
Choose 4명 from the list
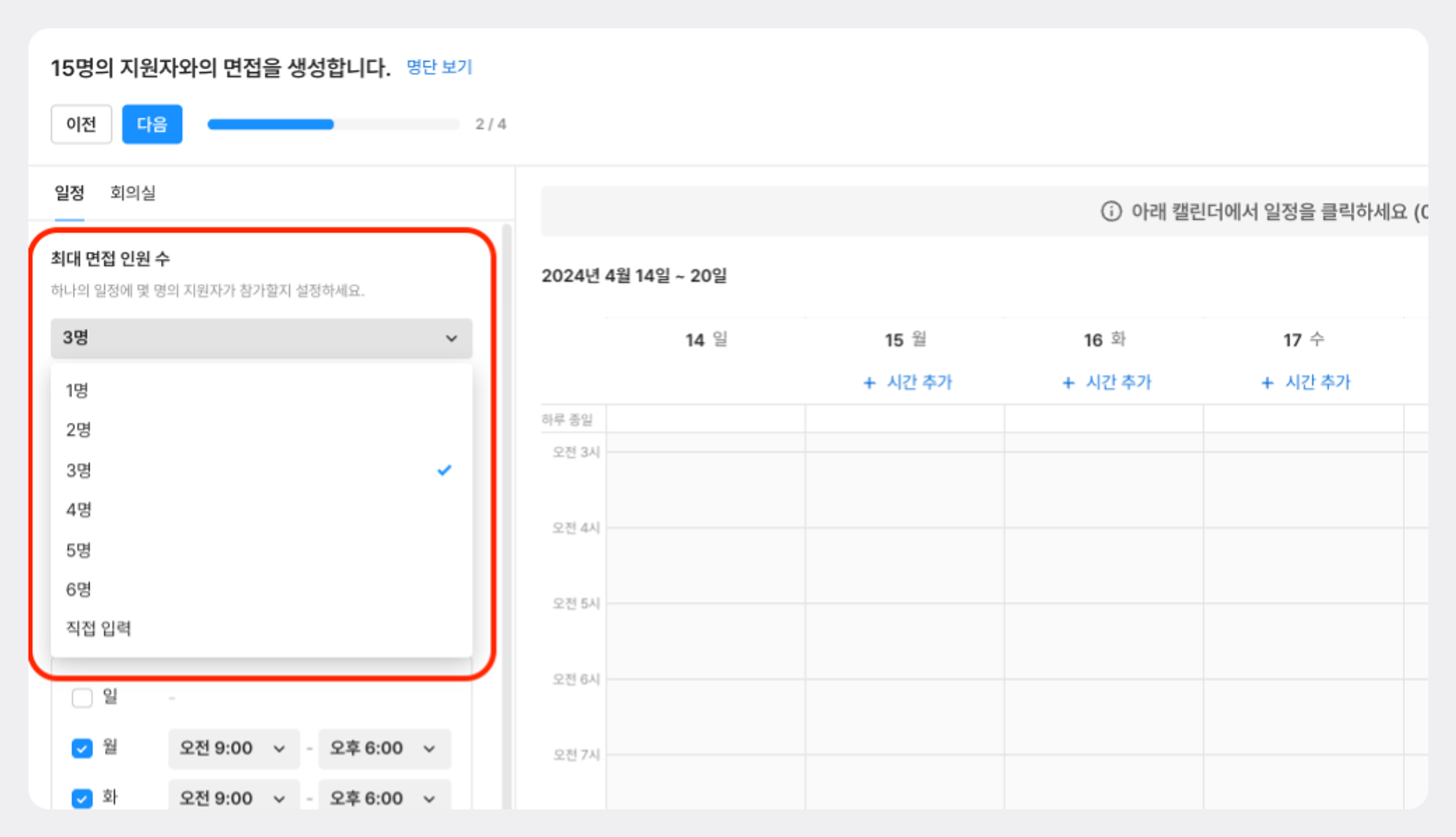pyautogui.click(x=261, y=509)
